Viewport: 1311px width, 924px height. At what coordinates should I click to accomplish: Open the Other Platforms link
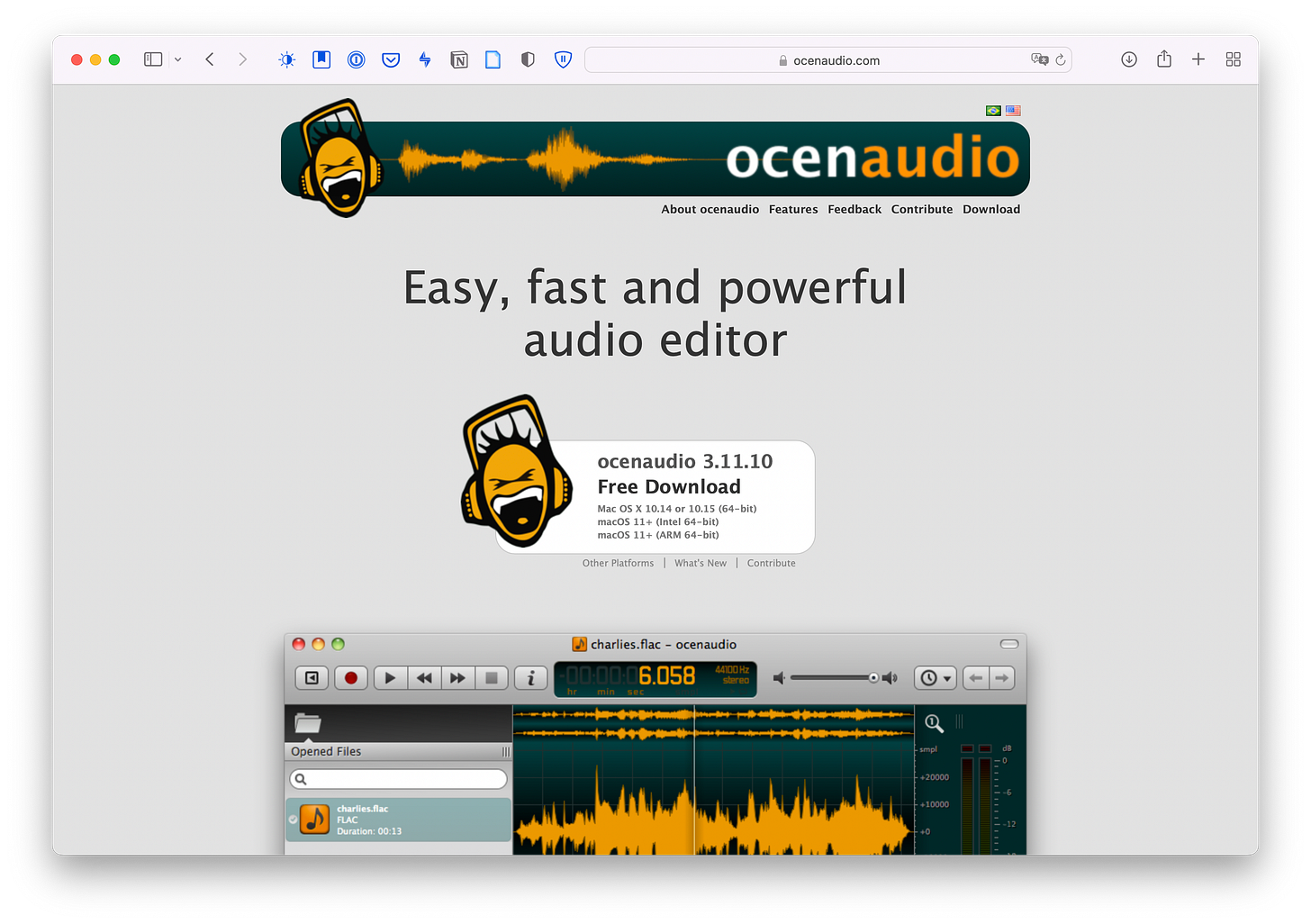tap(618, 563)
